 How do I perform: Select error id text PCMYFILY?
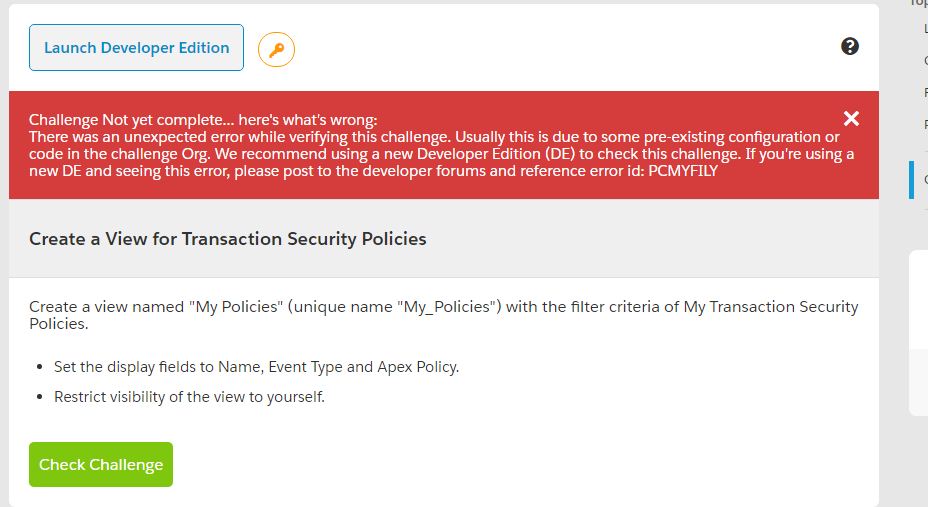click(x=683, y=171)
